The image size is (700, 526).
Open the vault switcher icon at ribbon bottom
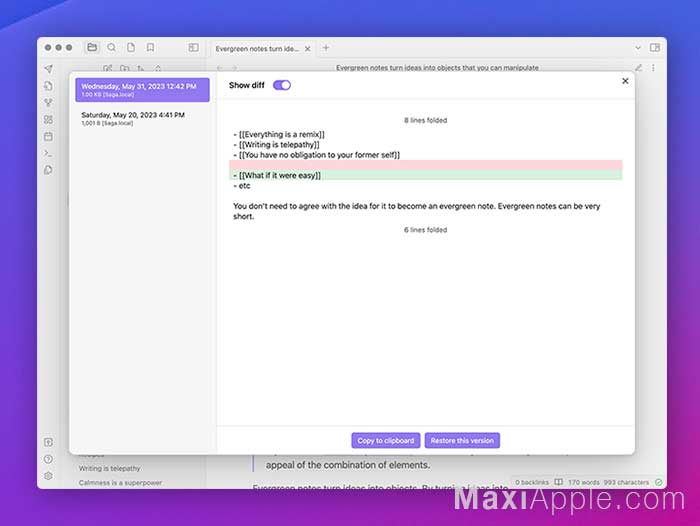point(48,442)
